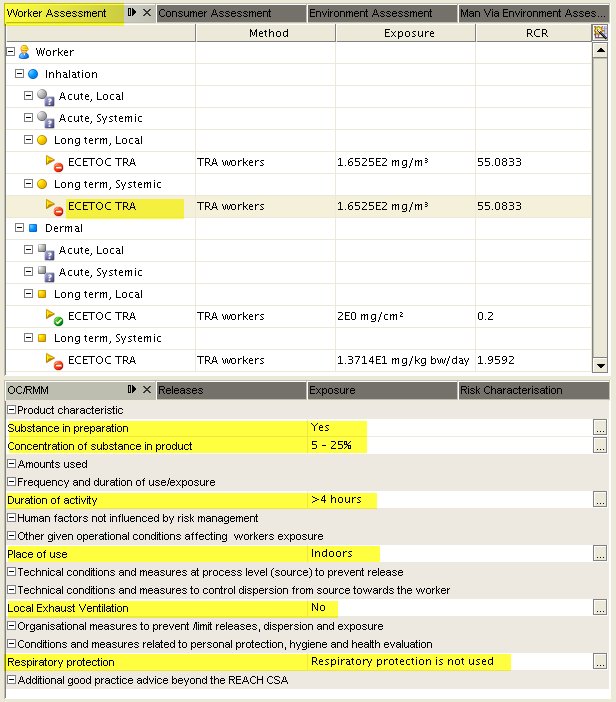Collapse Organisational measures to prevent releases section

(x=12, y=626)
